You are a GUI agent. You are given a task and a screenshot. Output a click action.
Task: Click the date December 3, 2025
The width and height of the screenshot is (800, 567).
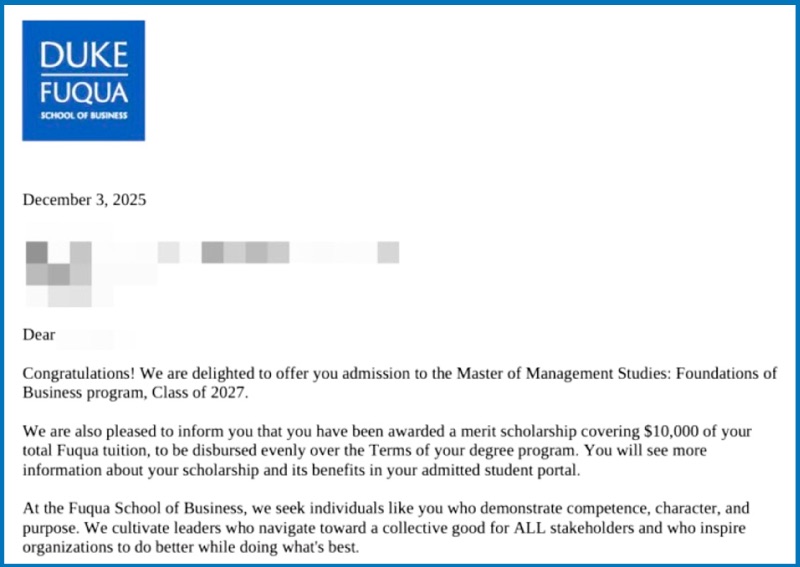[x=84, y=199]
